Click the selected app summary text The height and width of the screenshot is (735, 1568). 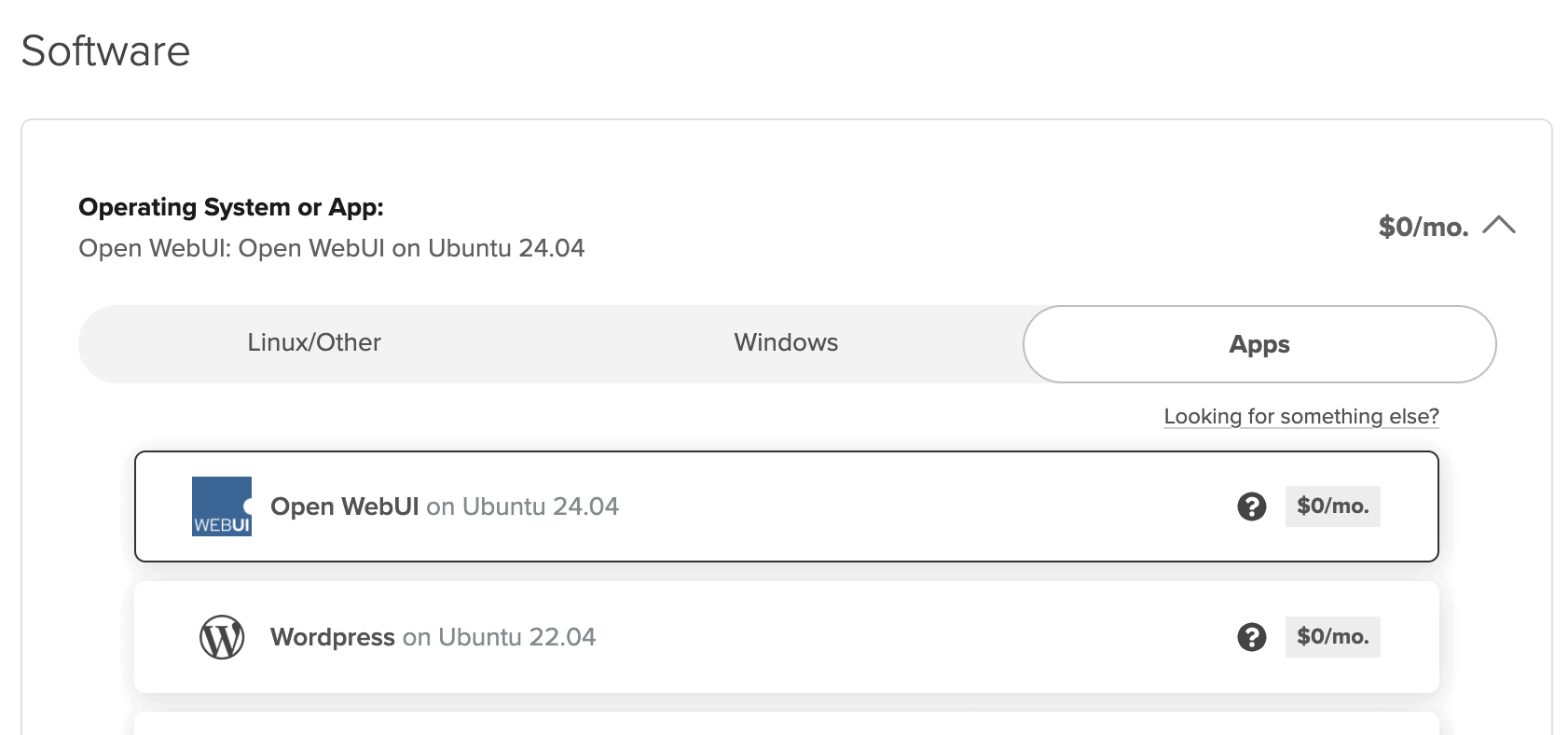(x=331, y=248)
